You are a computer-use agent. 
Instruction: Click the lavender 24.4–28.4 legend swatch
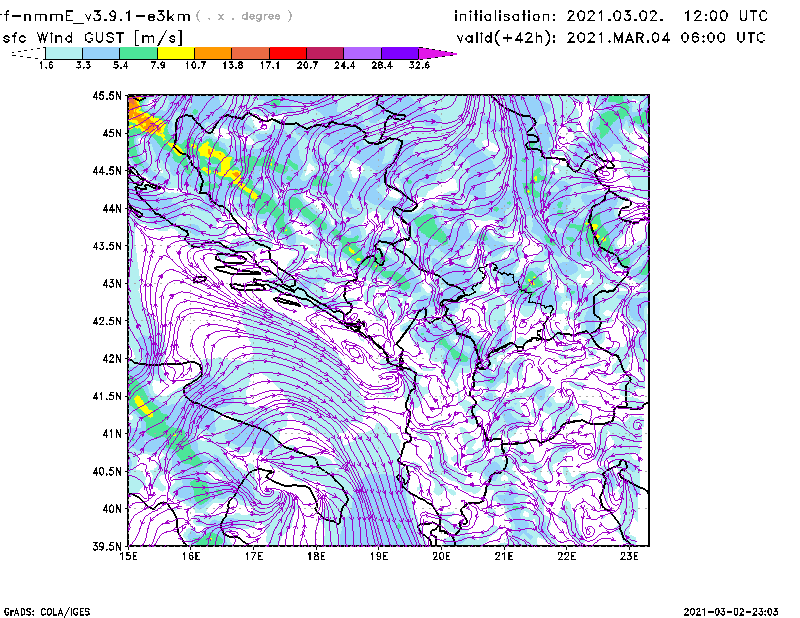pos(363,53)
